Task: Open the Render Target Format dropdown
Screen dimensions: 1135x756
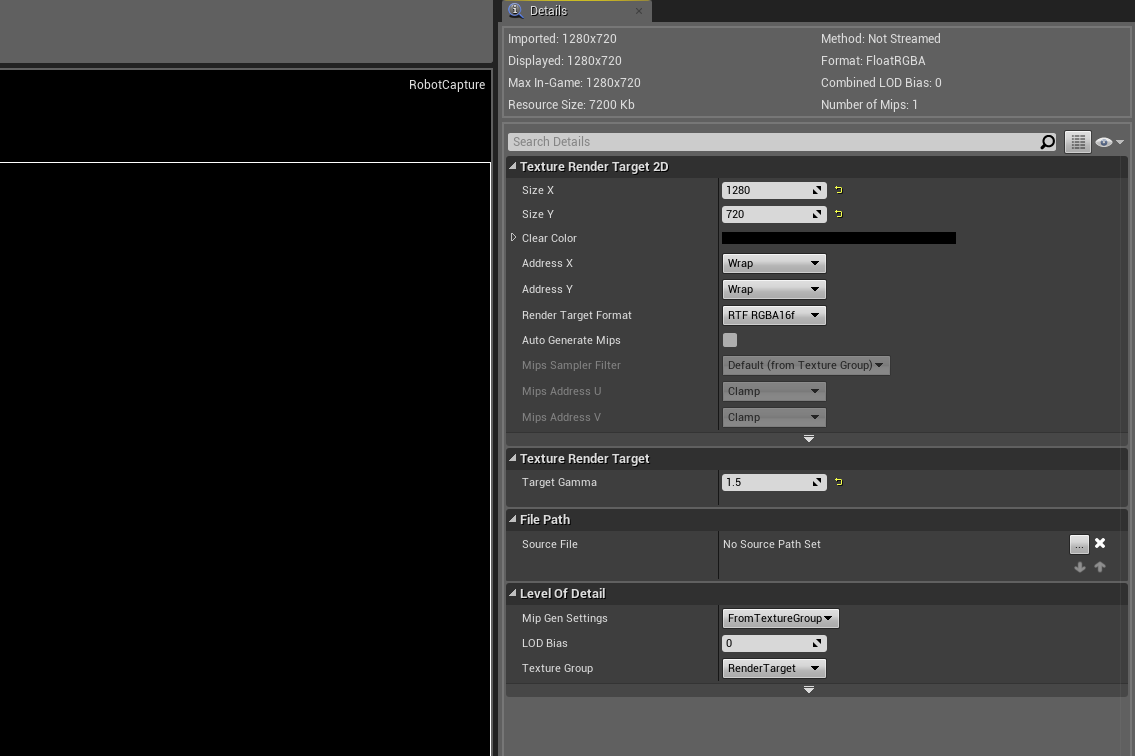Action: point(774,315)
